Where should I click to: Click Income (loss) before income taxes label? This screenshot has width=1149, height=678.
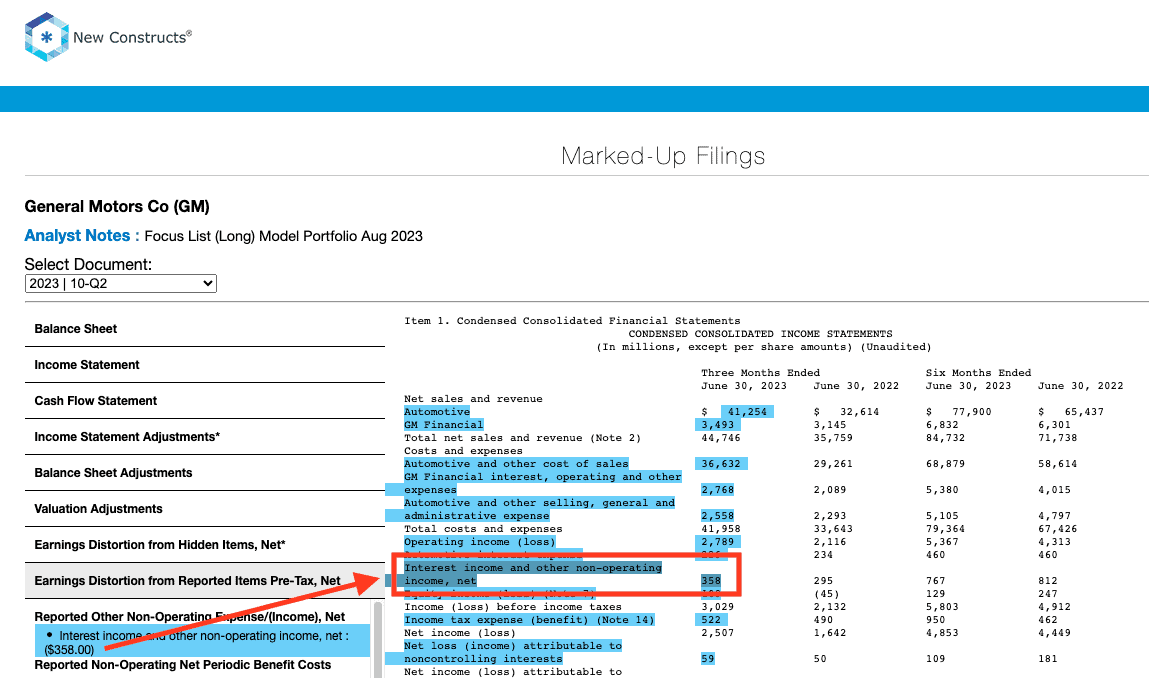[513, 607]
